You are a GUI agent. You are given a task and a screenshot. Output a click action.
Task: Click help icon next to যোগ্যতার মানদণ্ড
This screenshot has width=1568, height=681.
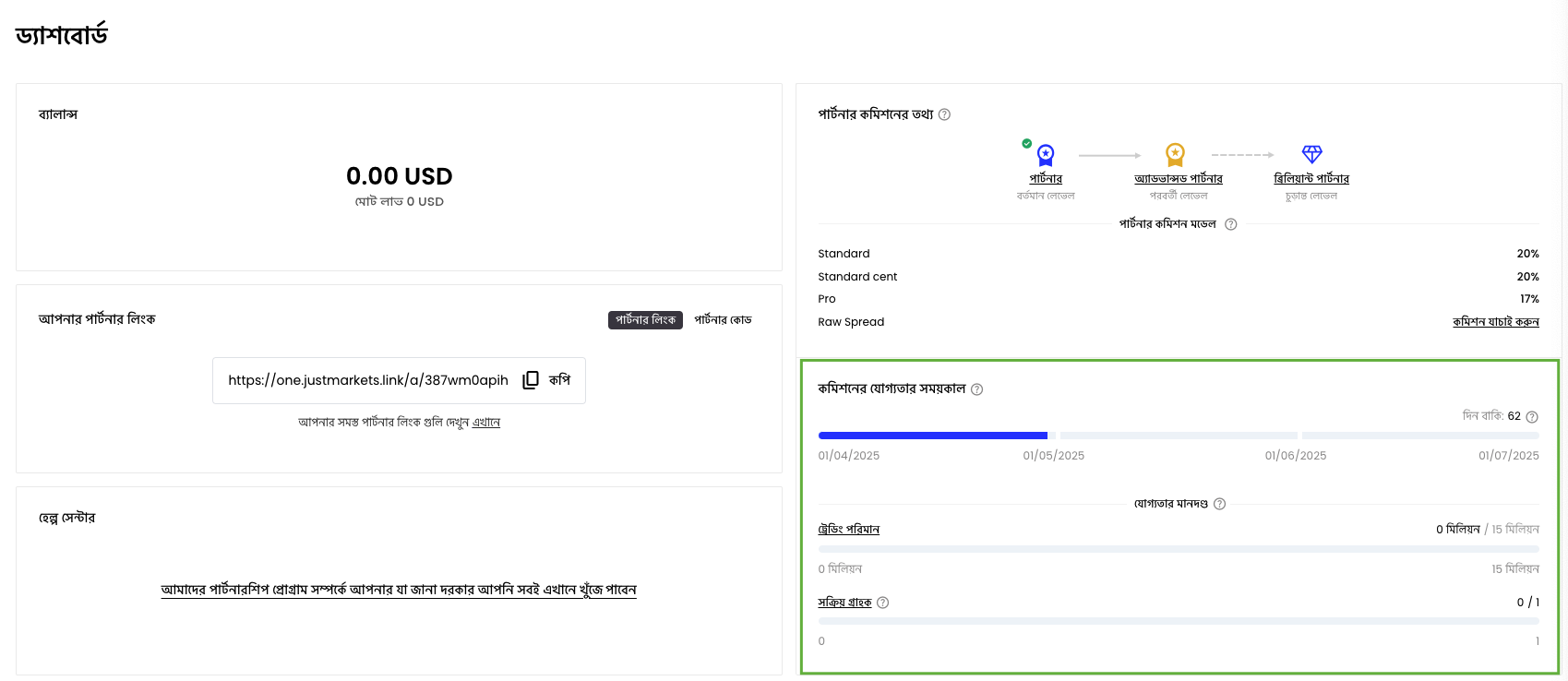[x=1219, y=504]
